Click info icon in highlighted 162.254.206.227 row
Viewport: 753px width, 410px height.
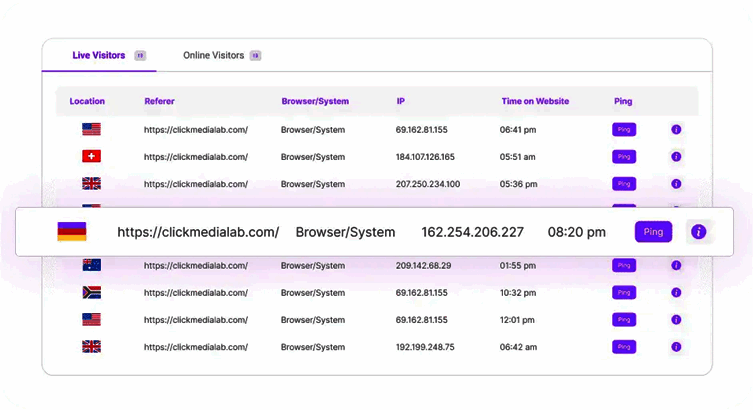[x=698, y=232]
